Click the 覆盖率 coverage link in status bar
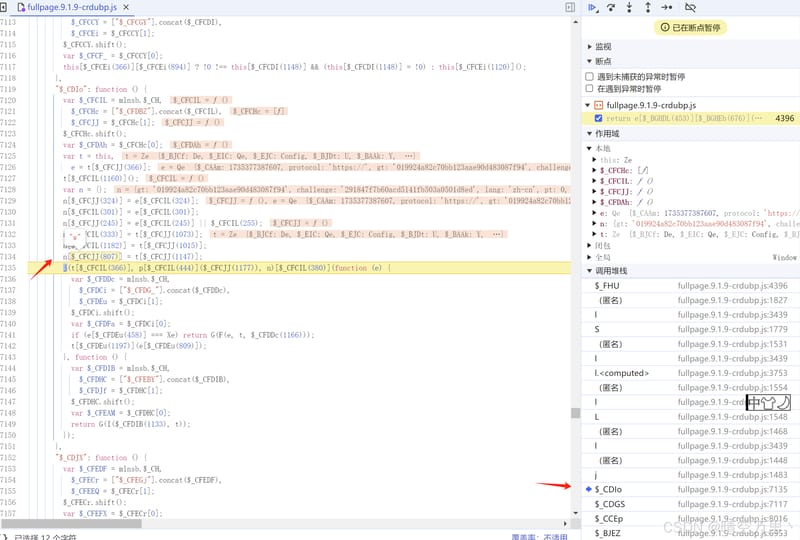 (x=539, y=537)
